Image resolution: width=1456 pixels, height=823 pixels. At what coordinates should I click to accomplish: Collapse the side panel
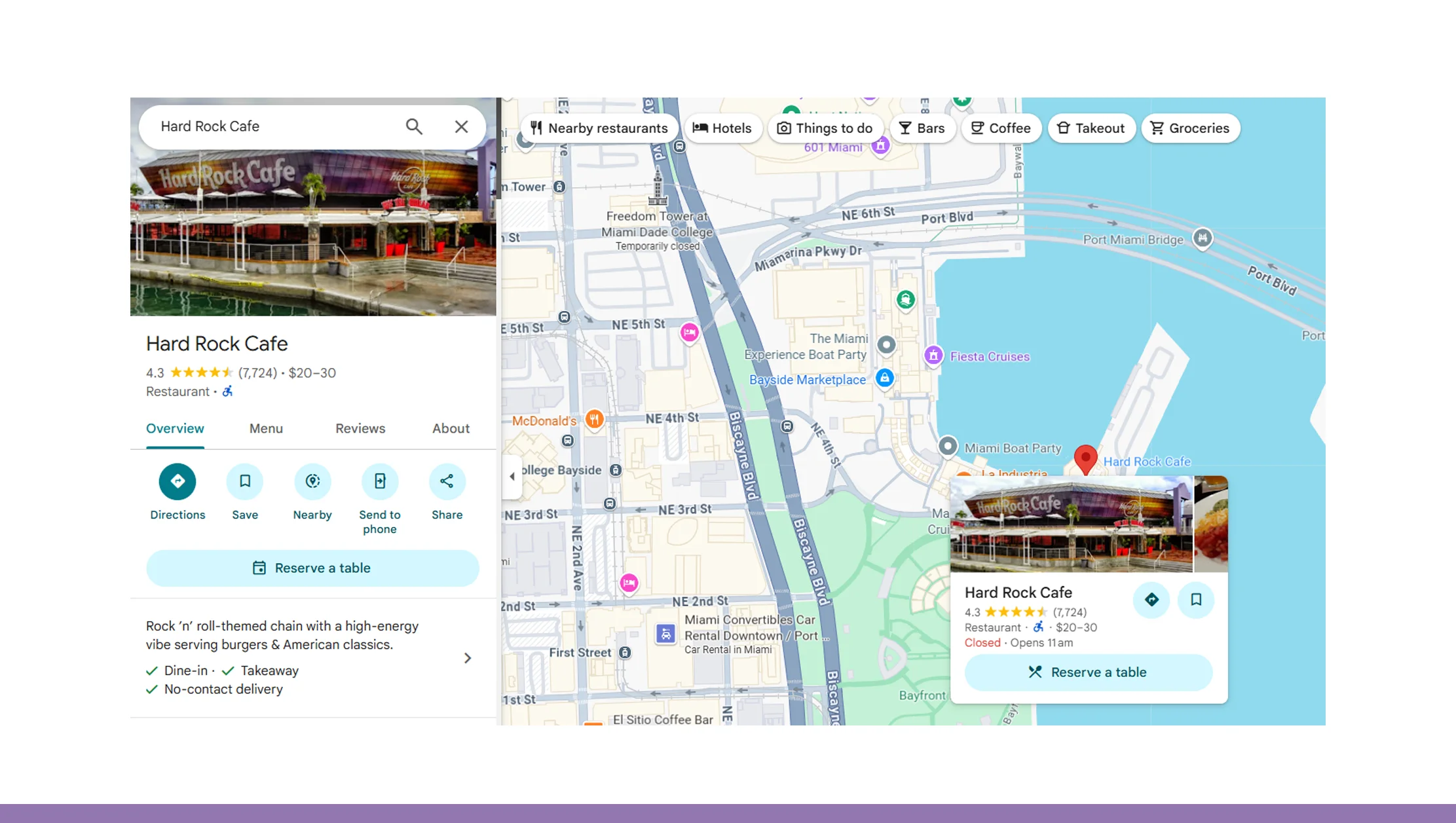[x=513, y=477]
